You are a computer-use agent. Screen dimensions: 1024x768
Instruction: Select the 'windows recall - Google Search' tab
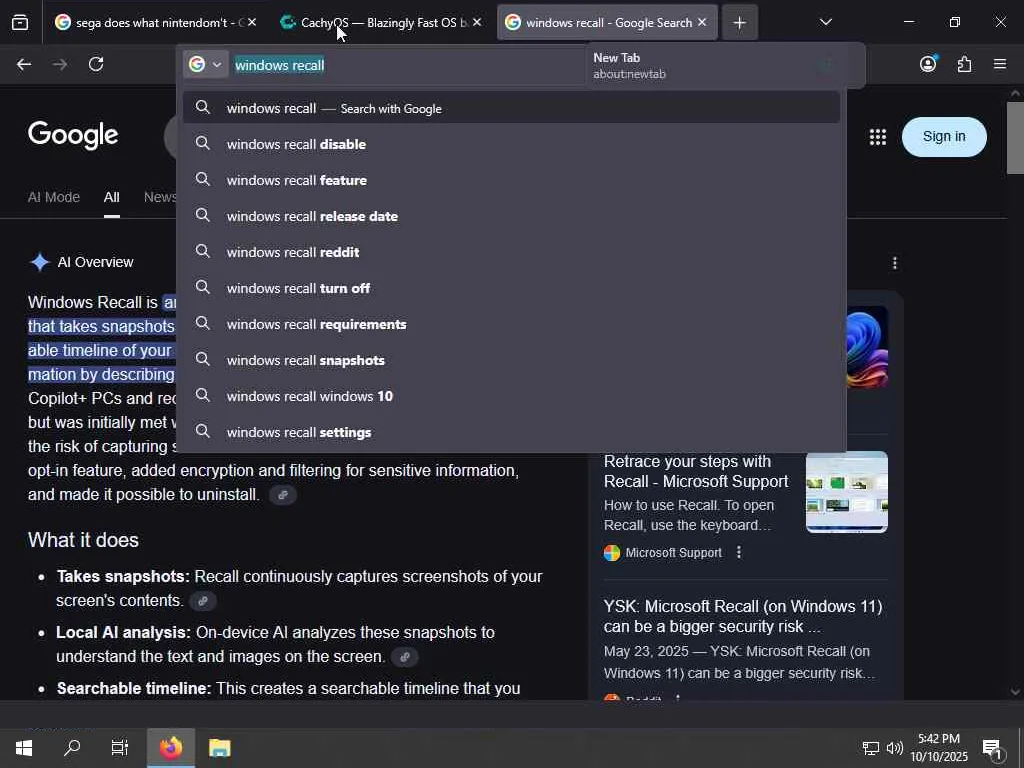[607, 23]
